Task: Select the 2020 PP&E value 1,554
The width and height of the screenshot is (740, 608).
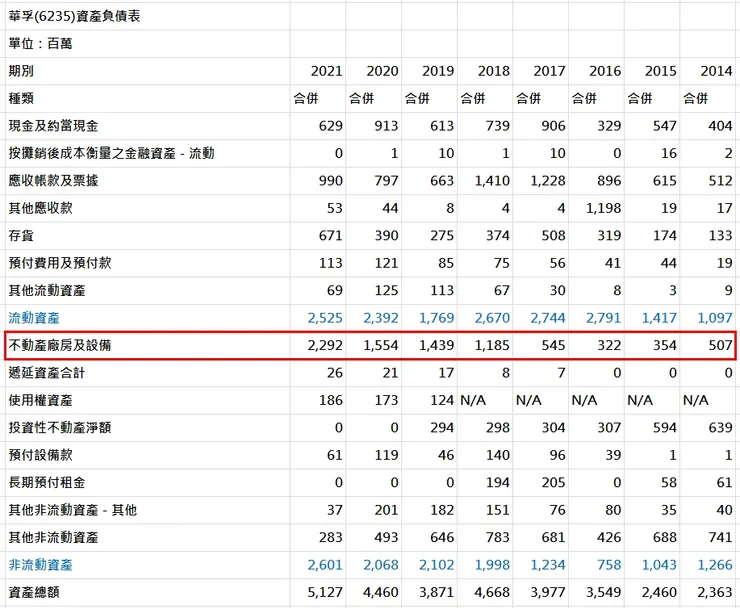Action: click(x=381, y=346)
